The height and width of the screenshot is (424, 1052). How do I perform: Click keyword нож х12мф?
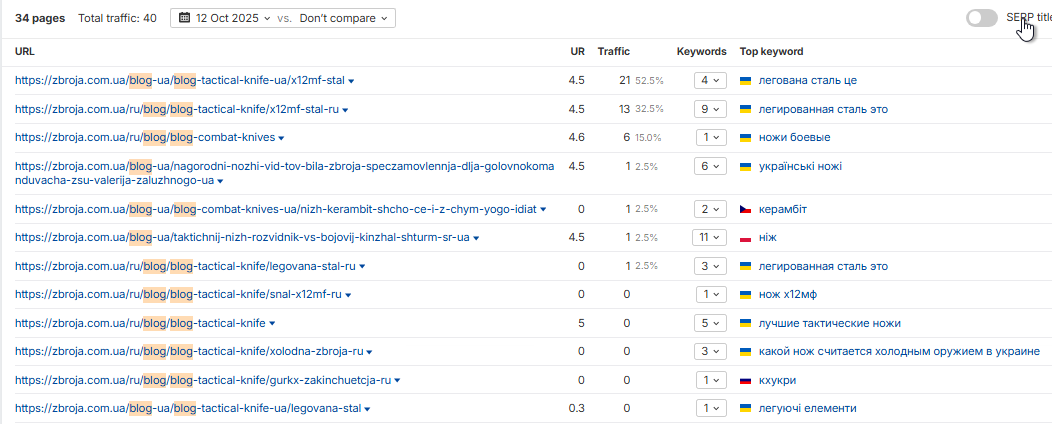pyautogui.click(x=787, y=295)
